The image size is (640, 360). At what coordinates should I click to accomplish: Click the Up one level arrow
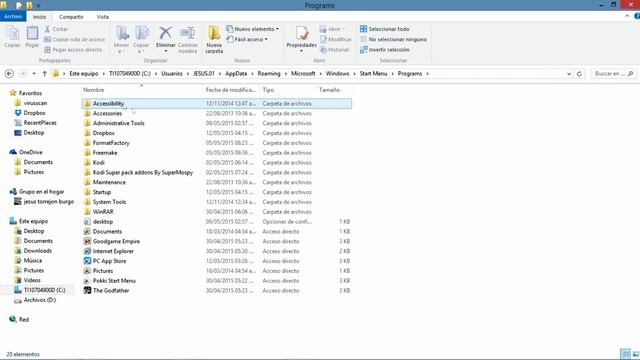[44, 73]
